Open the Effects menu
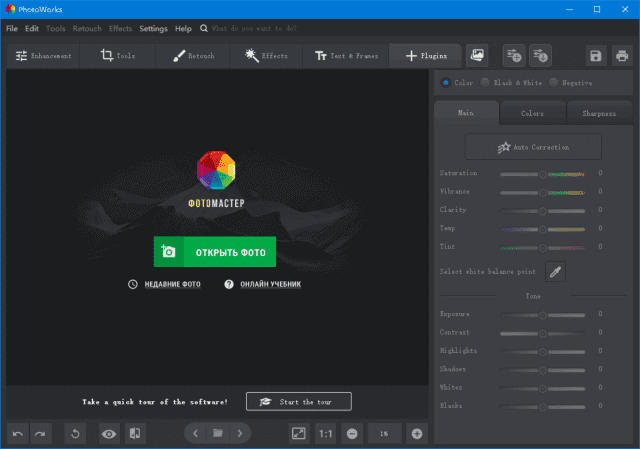 pyautogui.click(x=120, y=29)
